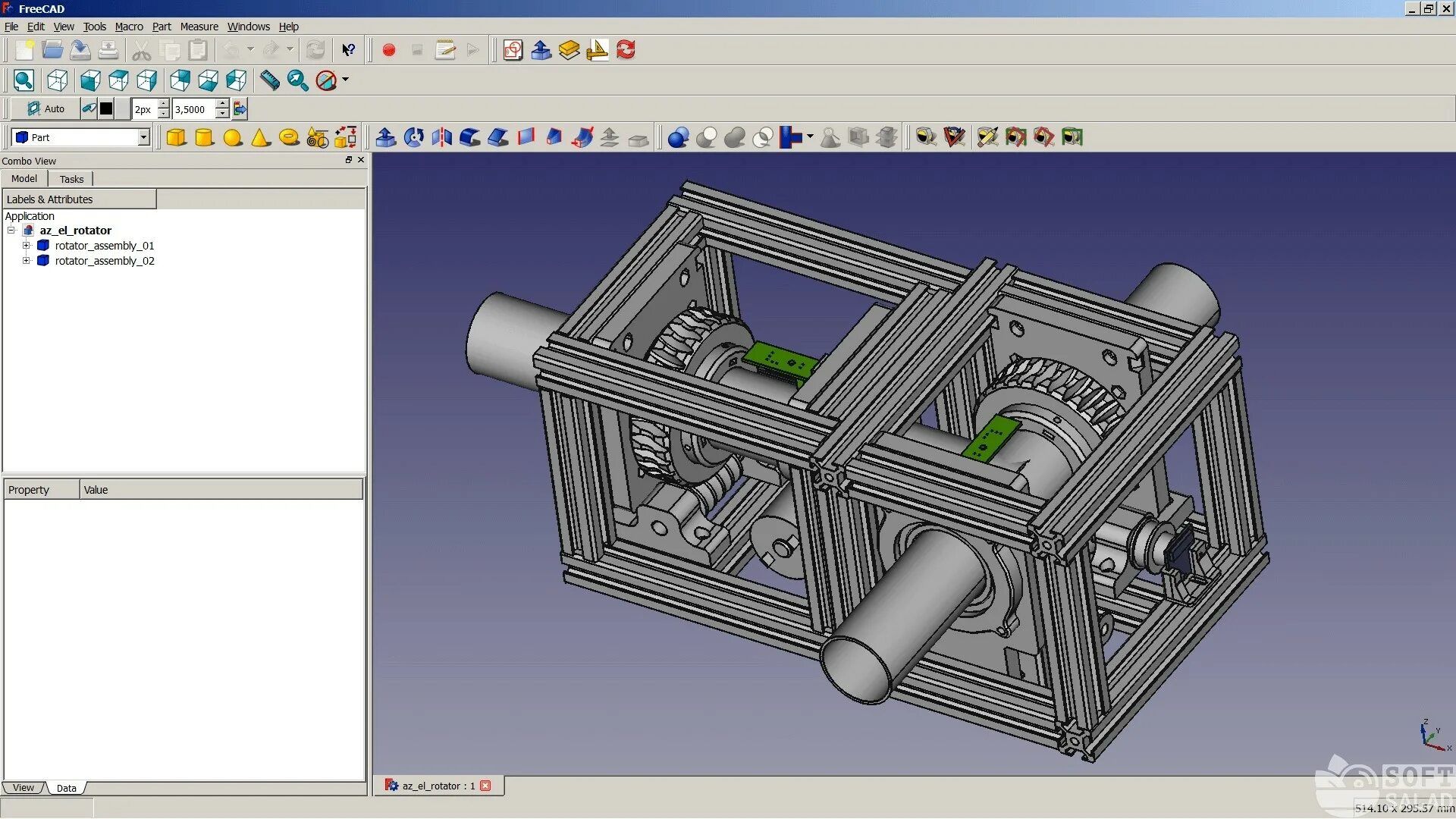
Task: Open the measure distance ruler tool
Action: [x=269, y=80]
